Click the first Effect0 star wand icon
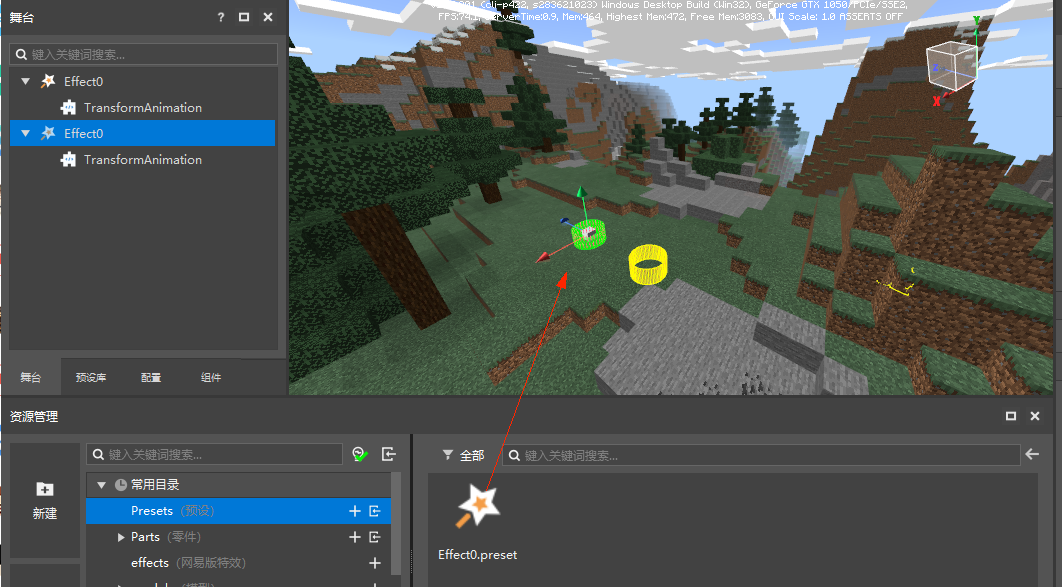This screenshot has width=1062, height=587. [48, 81]
